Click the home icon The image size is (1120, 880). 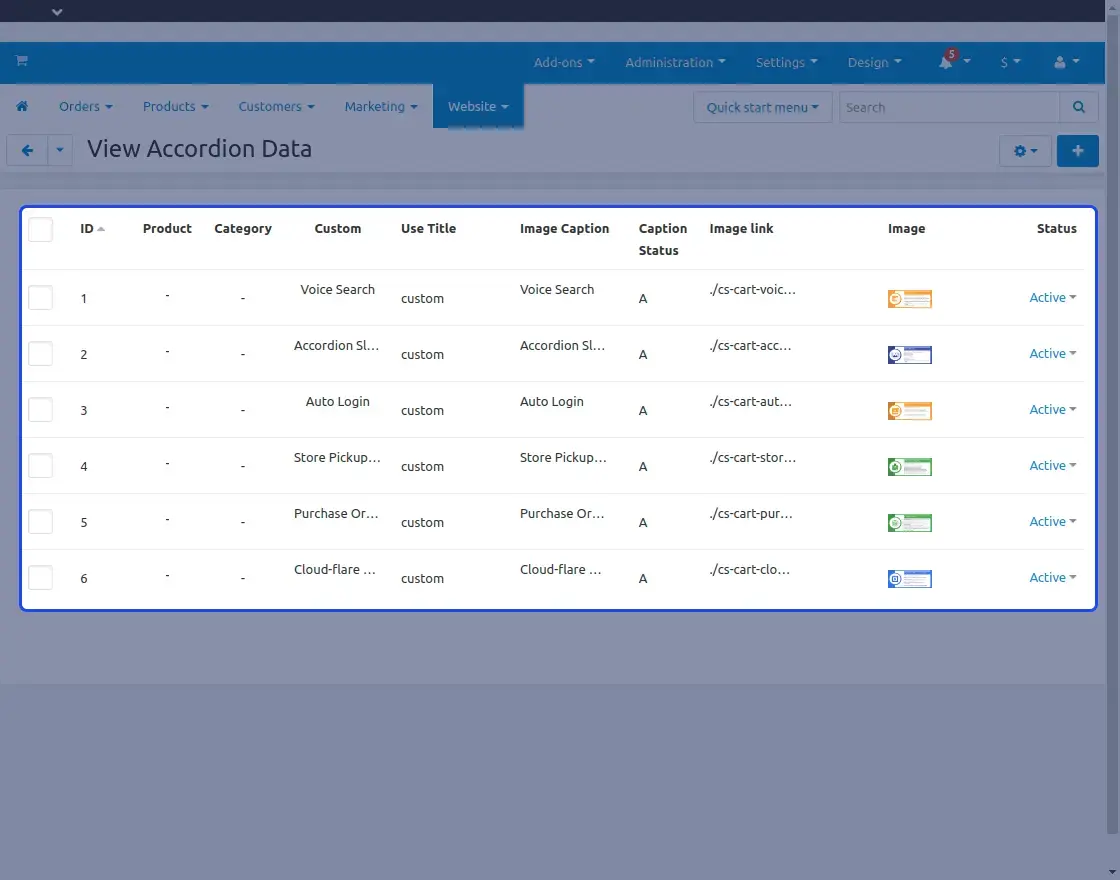(x=22, y=107)
